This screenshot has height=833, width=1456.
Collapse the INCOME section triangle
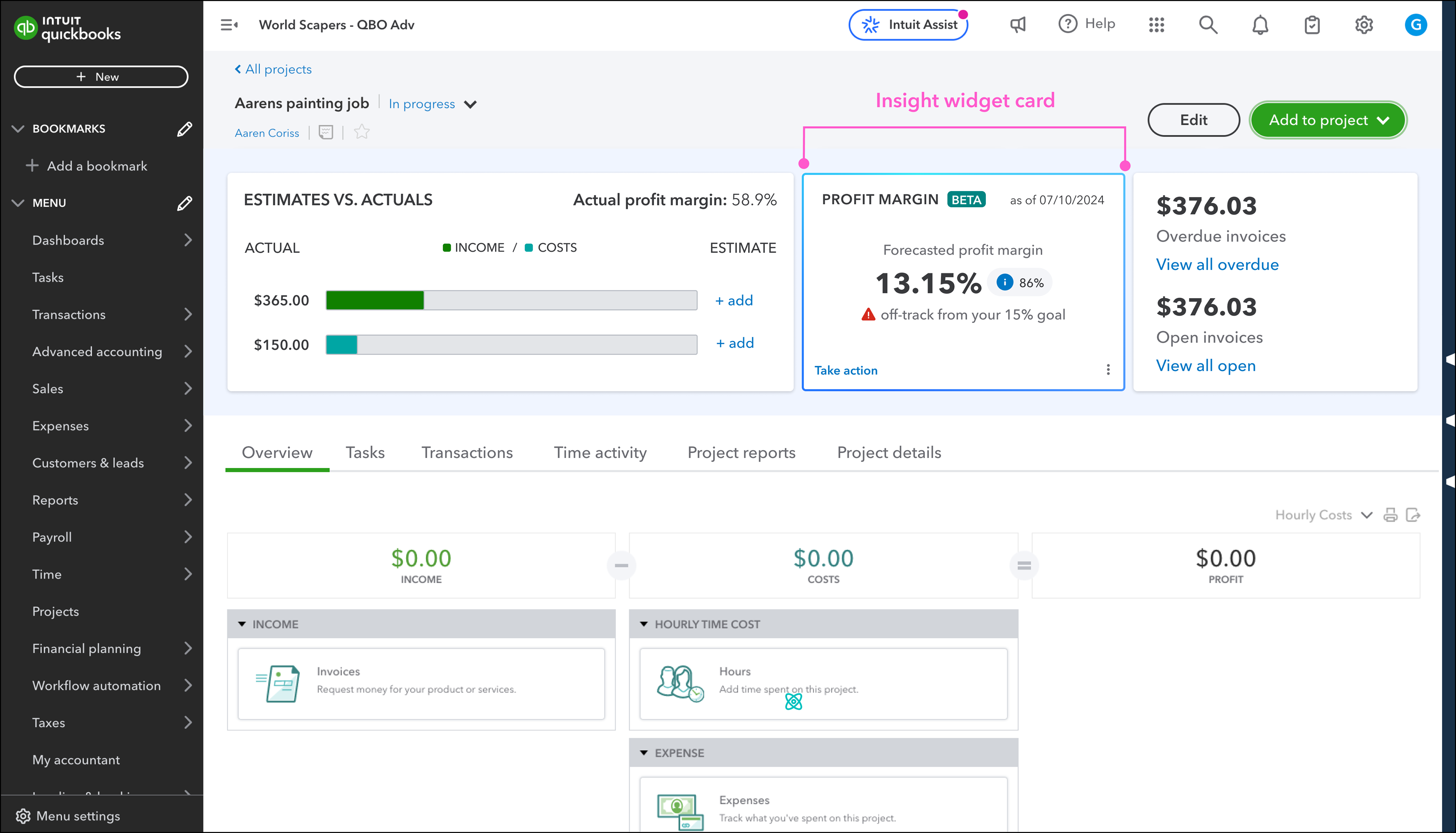pos(242,624)
